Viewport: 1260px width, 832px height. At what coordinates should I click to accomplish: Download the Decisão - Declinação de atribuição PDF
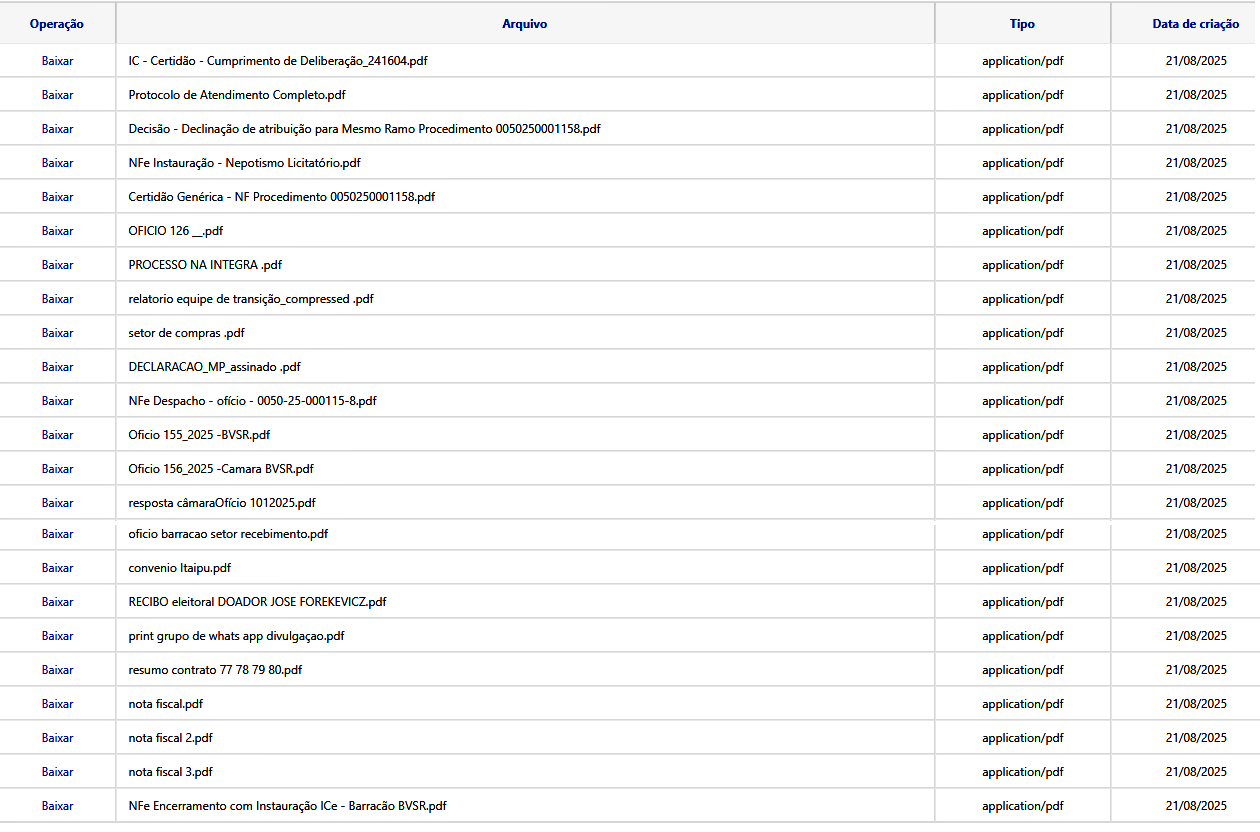(57, 129)
